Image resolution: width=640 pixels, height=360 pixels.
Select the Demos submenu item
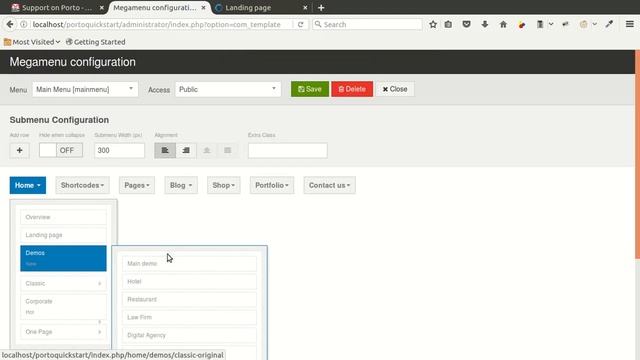click(63, 258)
